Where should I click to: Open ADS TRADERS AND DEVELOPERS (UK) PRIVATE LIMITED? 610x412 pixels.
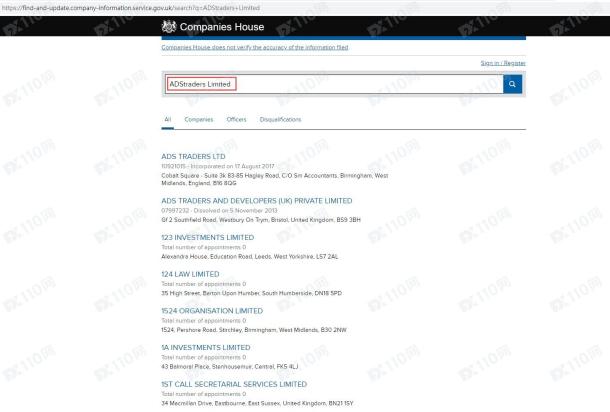coord(257,201)
